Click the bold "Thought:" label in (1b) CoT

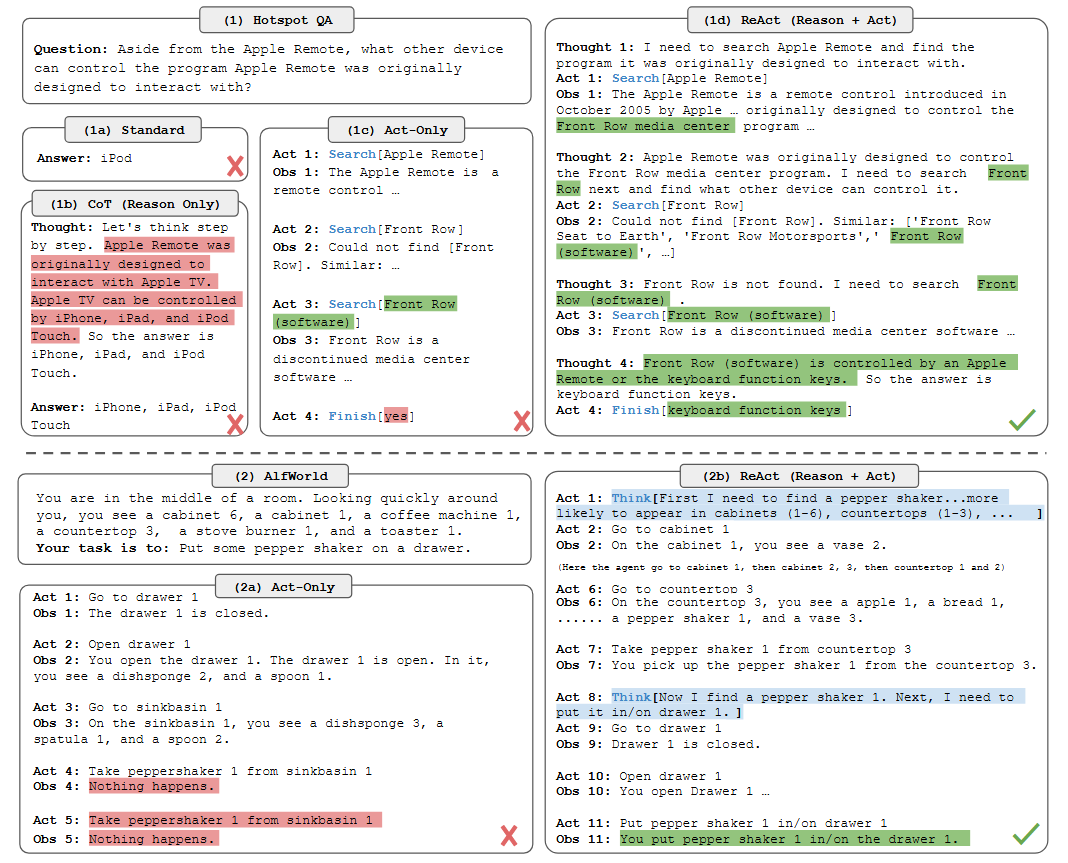tap(62, 227)
